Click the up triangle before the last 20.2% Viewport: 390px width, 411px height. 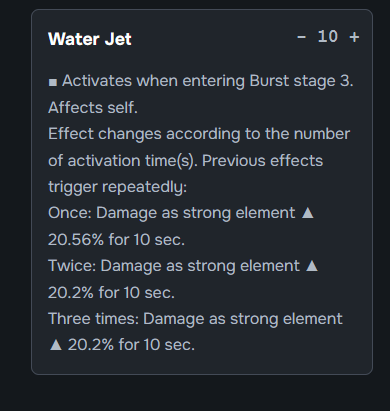[x=56, y=345]
